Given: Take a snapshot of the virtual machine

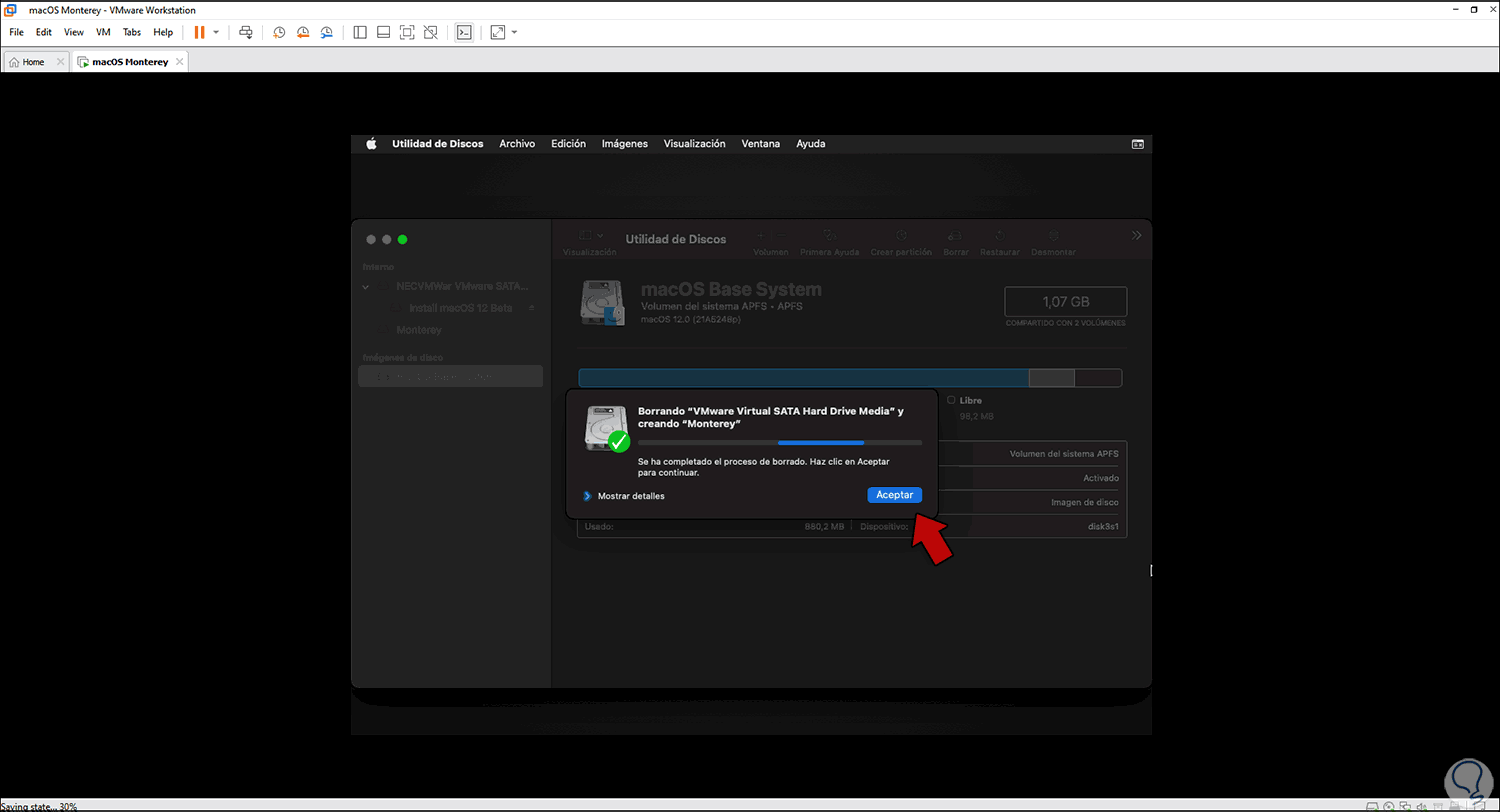Looking at the screenshot, I should point(279,32).
